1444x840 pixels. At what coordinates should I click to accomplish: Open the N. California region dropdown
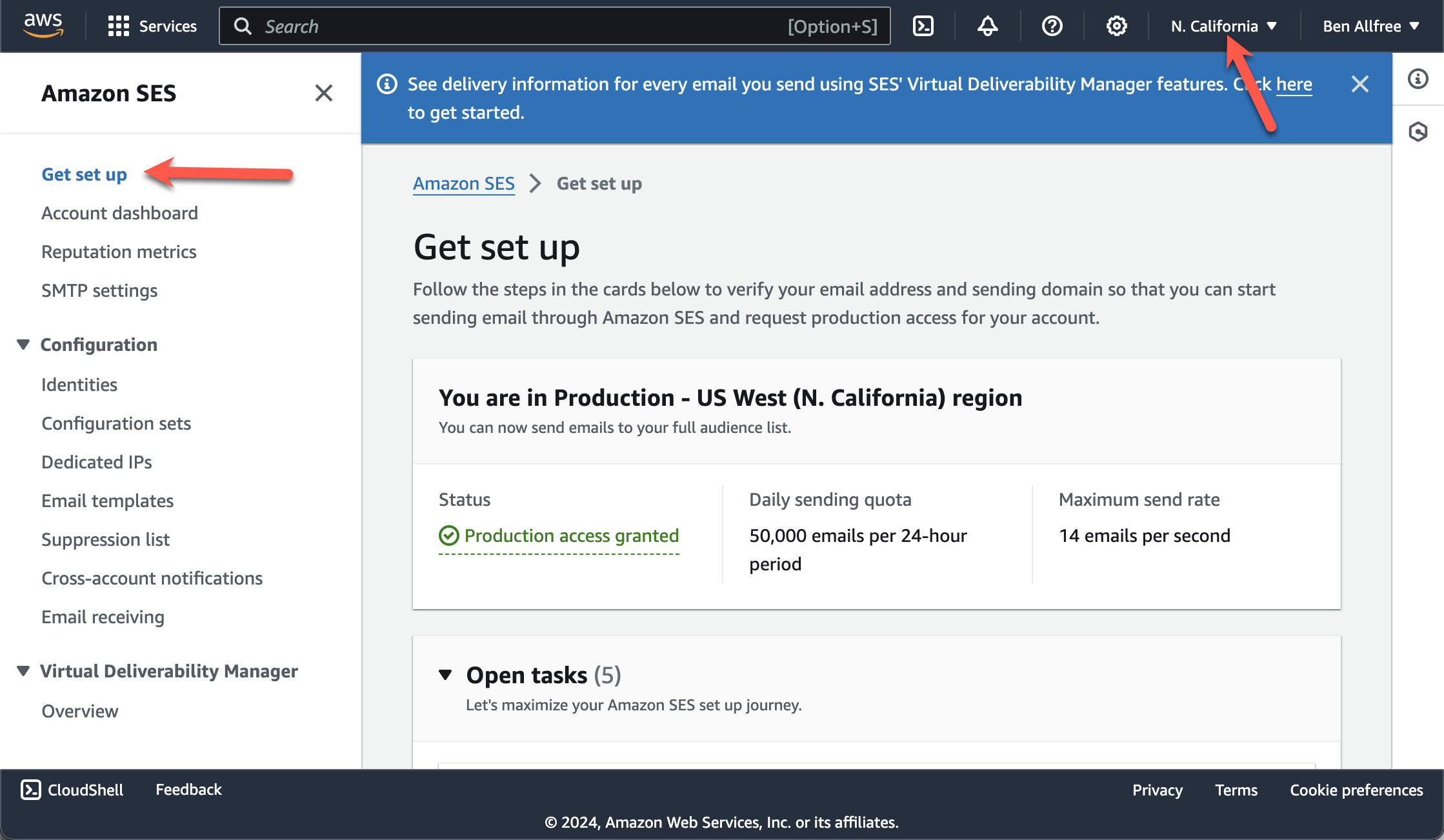(1223, 26)
